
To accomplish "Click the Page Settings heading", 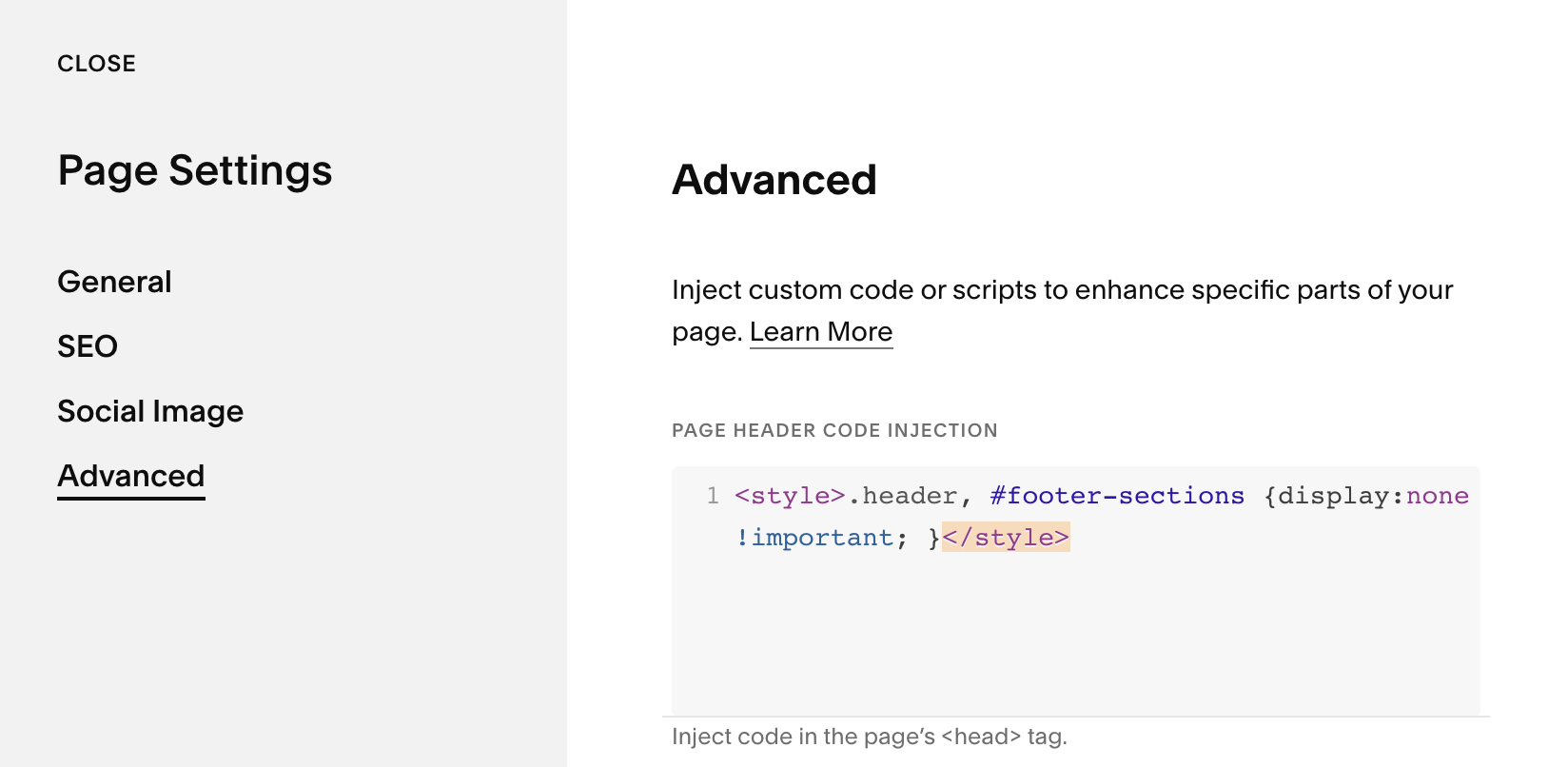I will coord(195,171).
